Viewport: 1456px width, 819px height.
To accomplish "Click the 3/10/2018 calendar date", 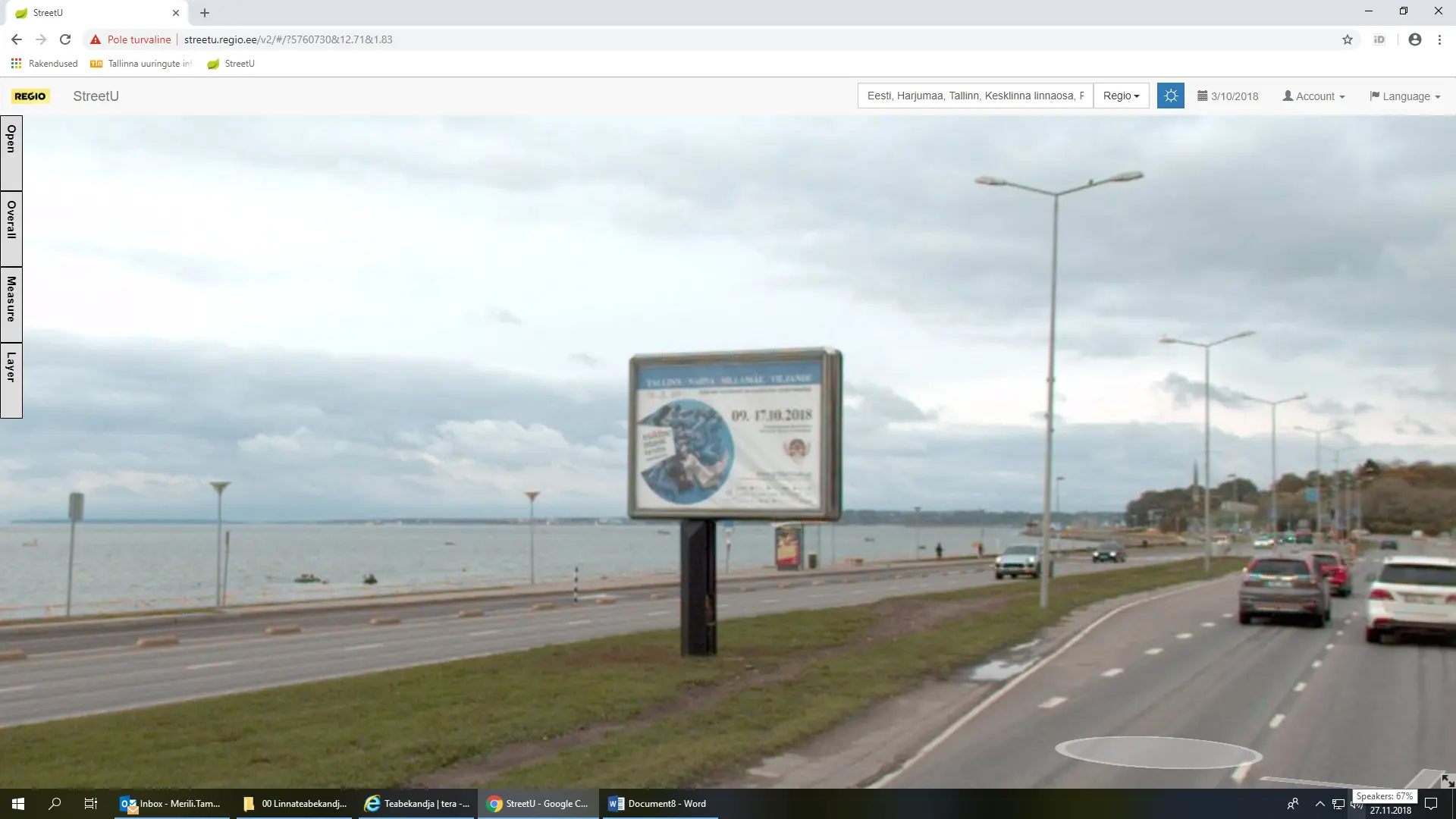I will 1228,96.
